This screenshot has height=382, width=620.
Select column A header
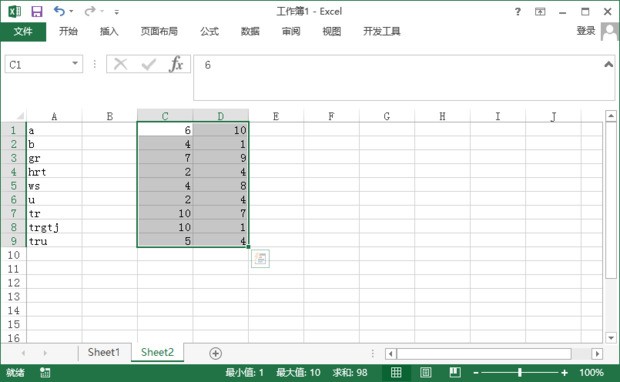(54, 116)
